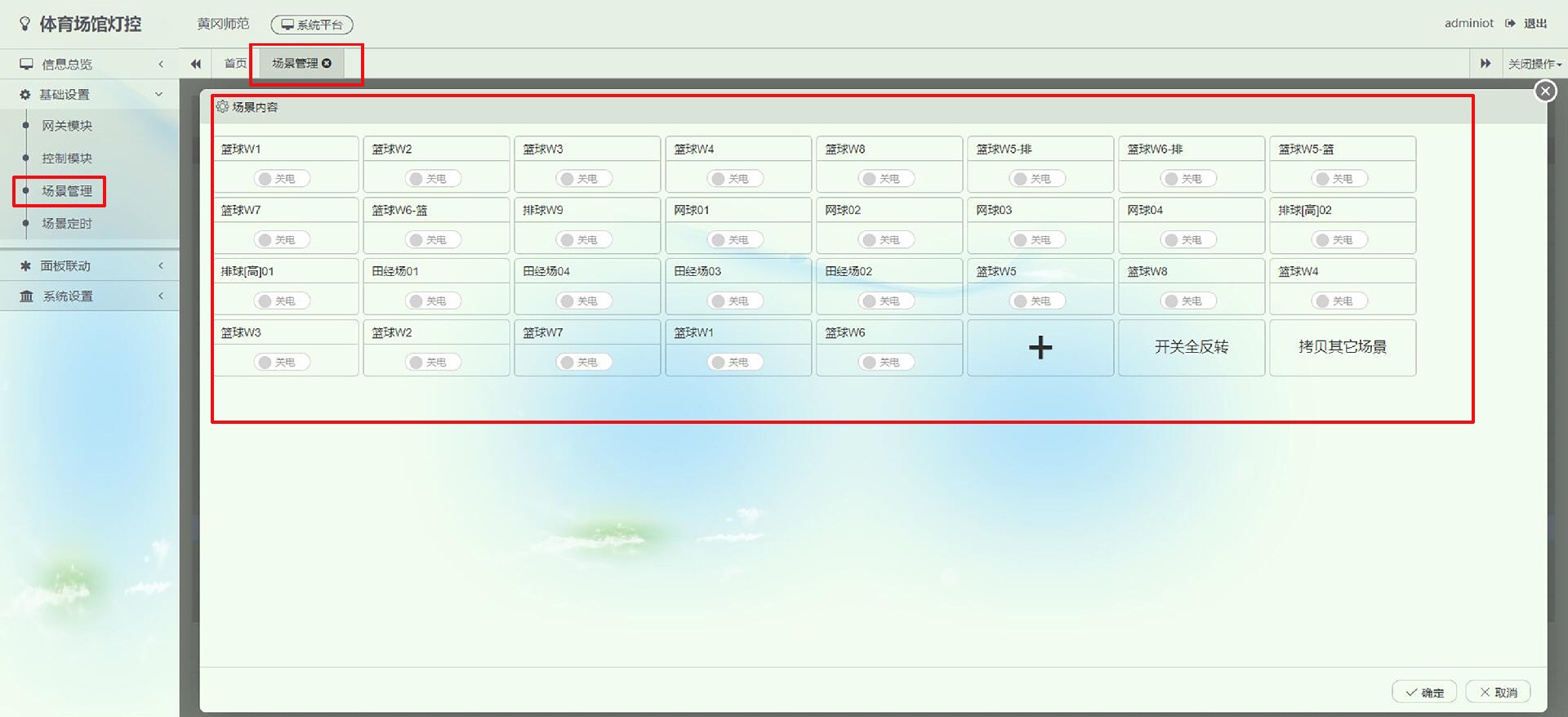Close the 场景管理 tab using its x icon
Screen dimensions: 1568x717
tap(327, 64)
